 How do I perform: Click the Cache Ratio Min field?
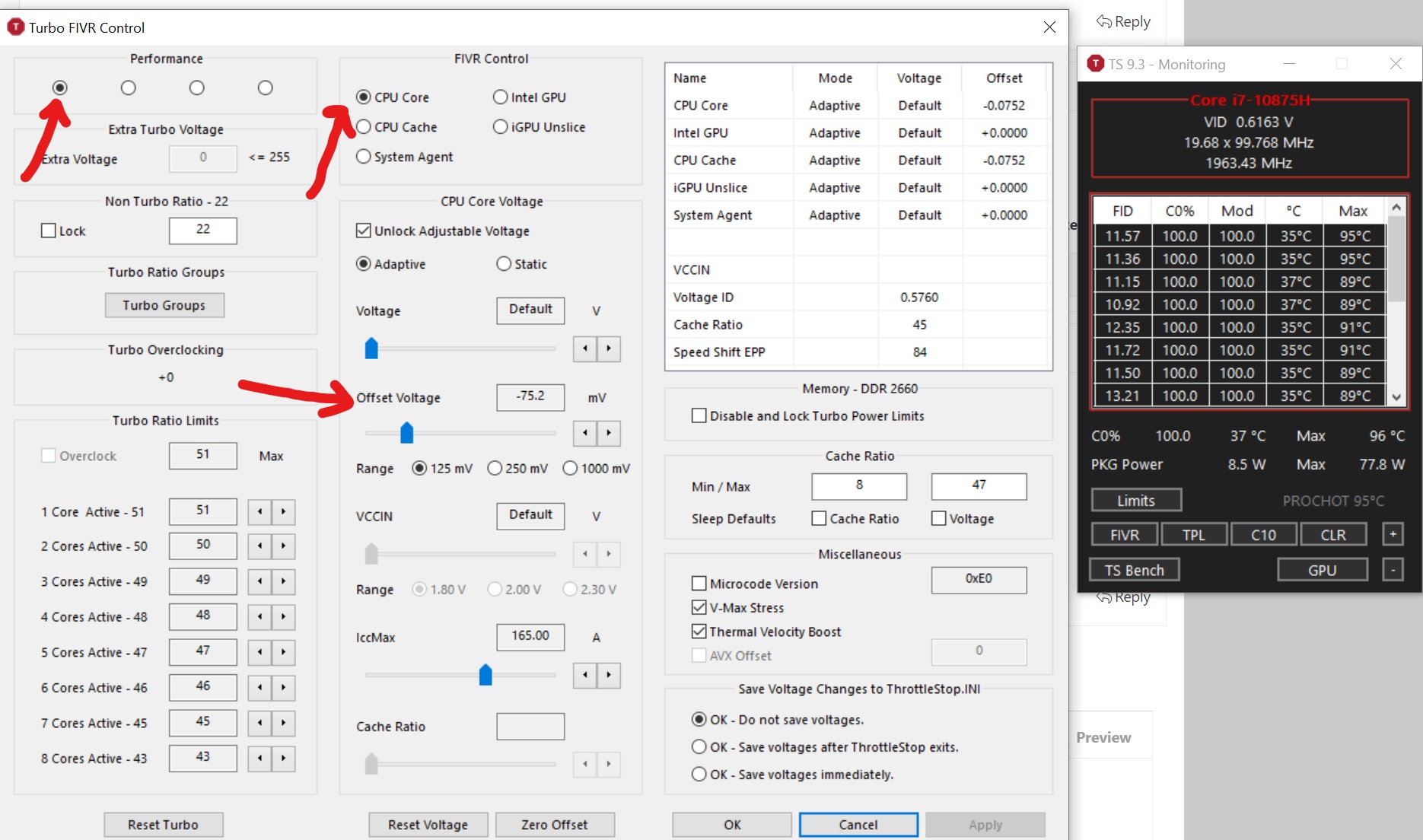pos(859,486)
